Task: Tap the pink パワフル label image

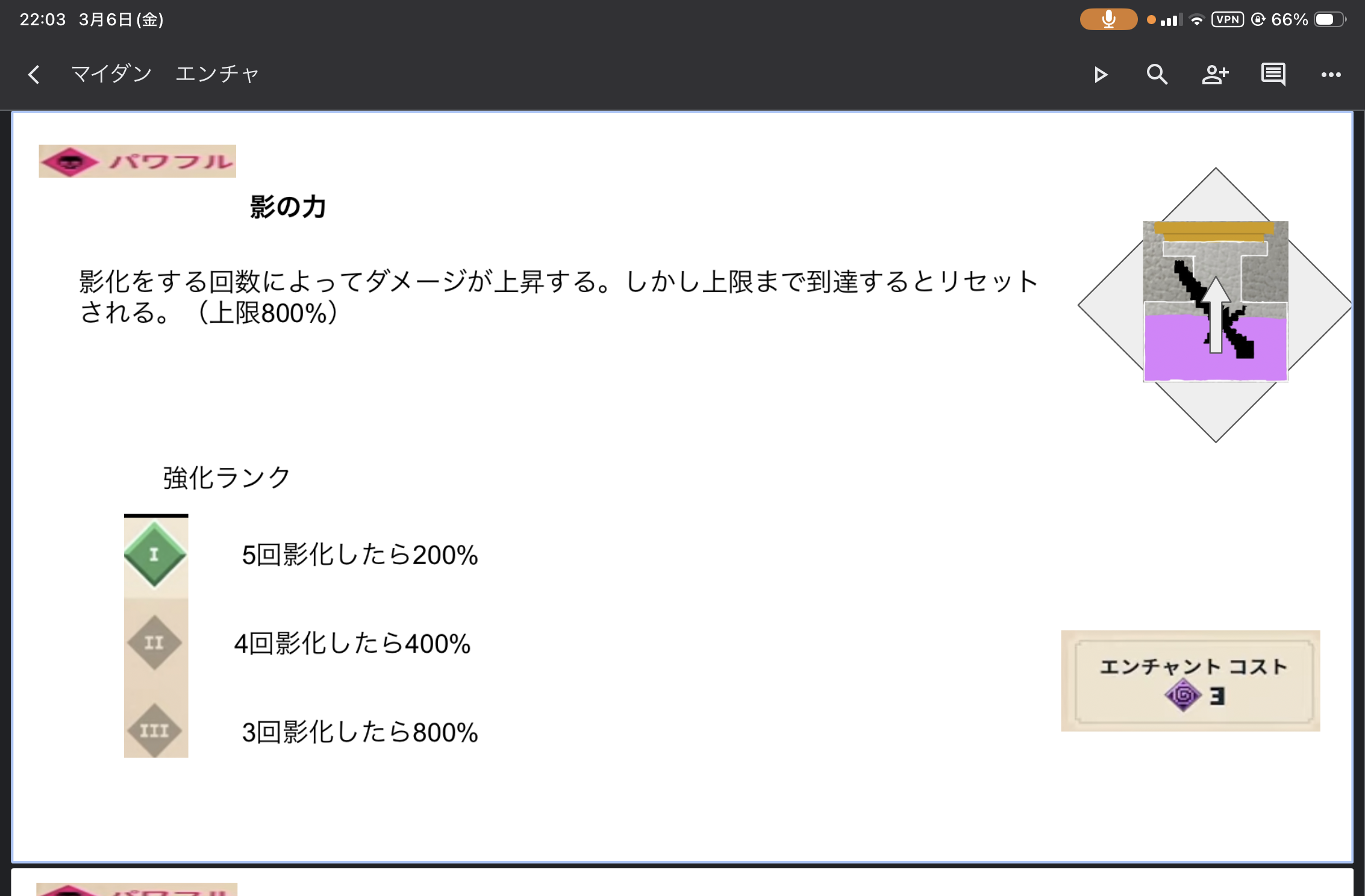Action: (x=137, y=161)
